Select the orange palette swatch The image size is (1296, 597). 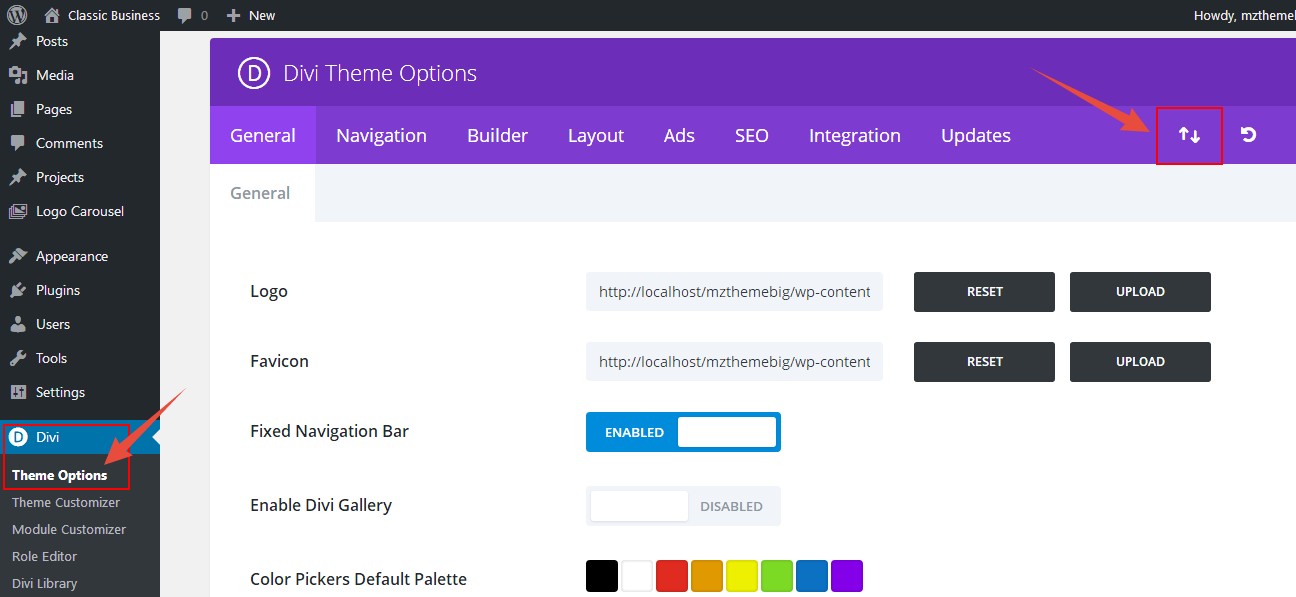(707, 576)
